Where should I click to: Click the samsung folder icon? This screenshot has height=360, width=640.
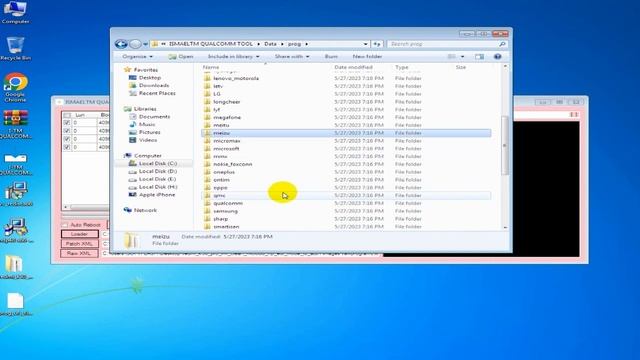click(207, 211)
